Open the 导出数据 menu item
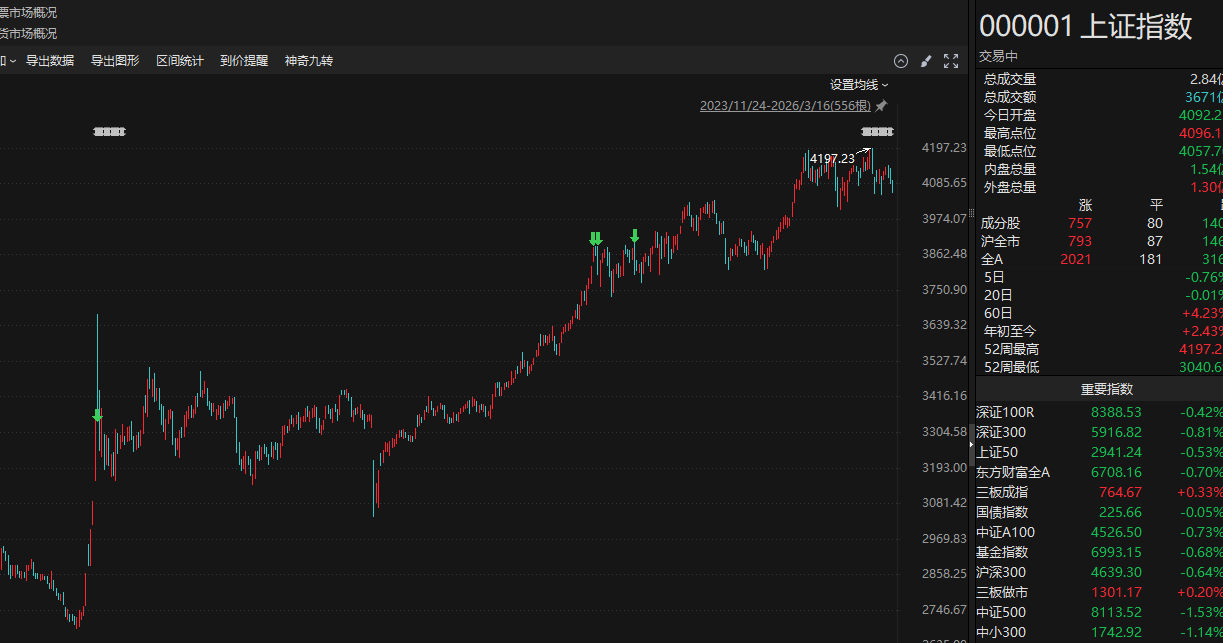The height and width of the screenshot is (643, 1223). pos(50,61)
